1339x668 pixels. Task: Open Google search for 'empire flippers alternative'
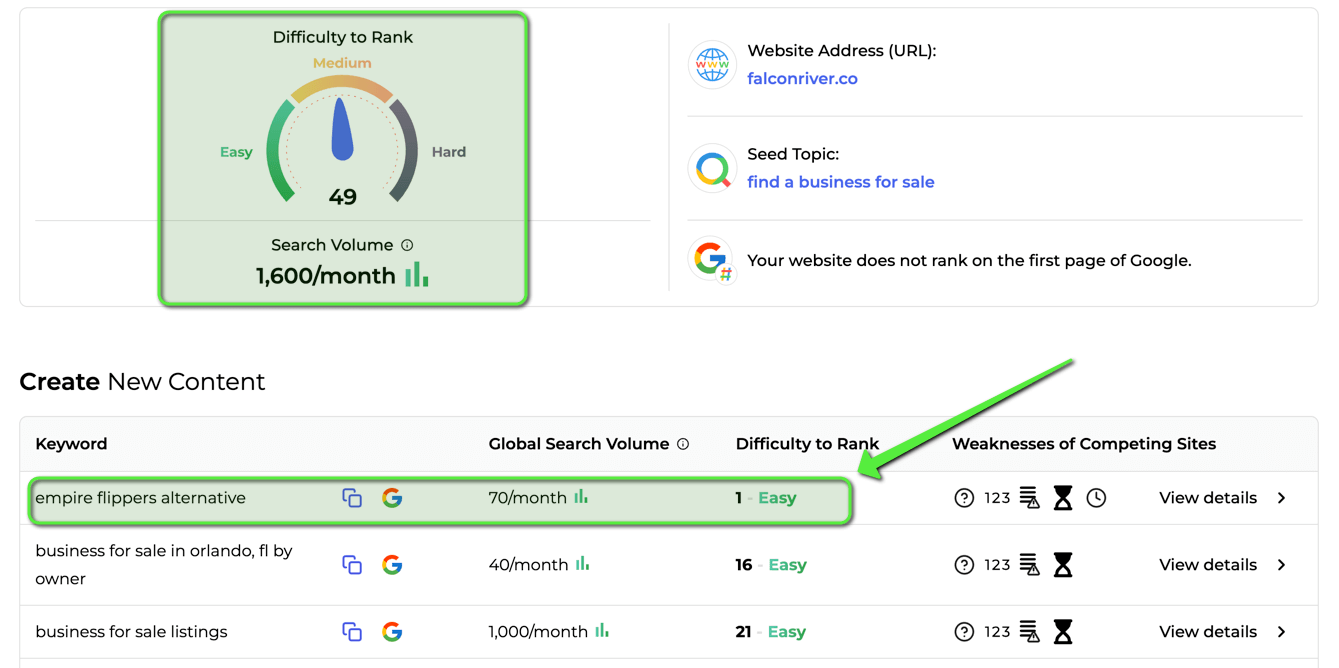pos(392,498)
